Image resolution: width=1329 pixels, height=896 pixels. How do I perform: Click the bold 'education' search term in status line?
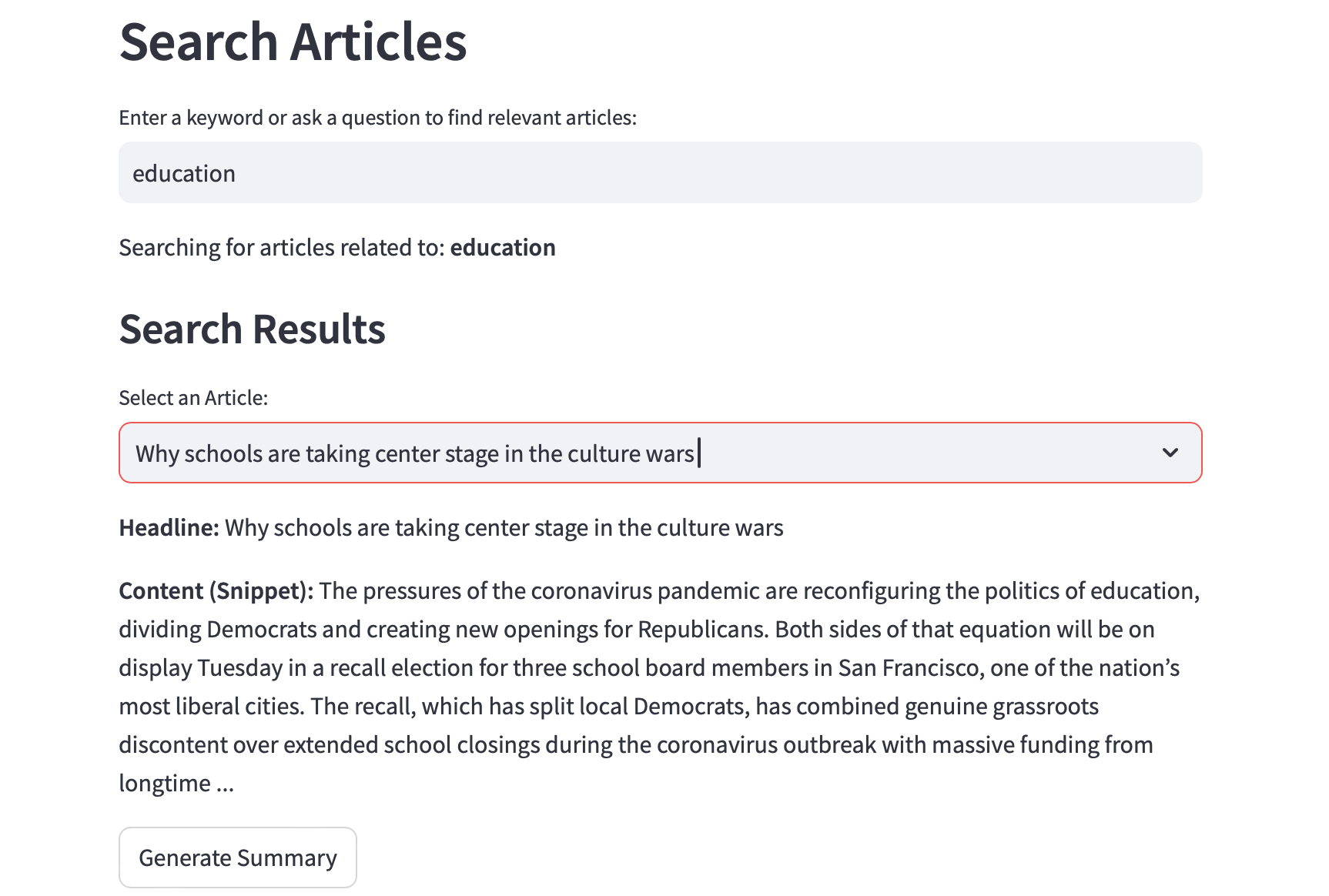click(x=502, y=248)
